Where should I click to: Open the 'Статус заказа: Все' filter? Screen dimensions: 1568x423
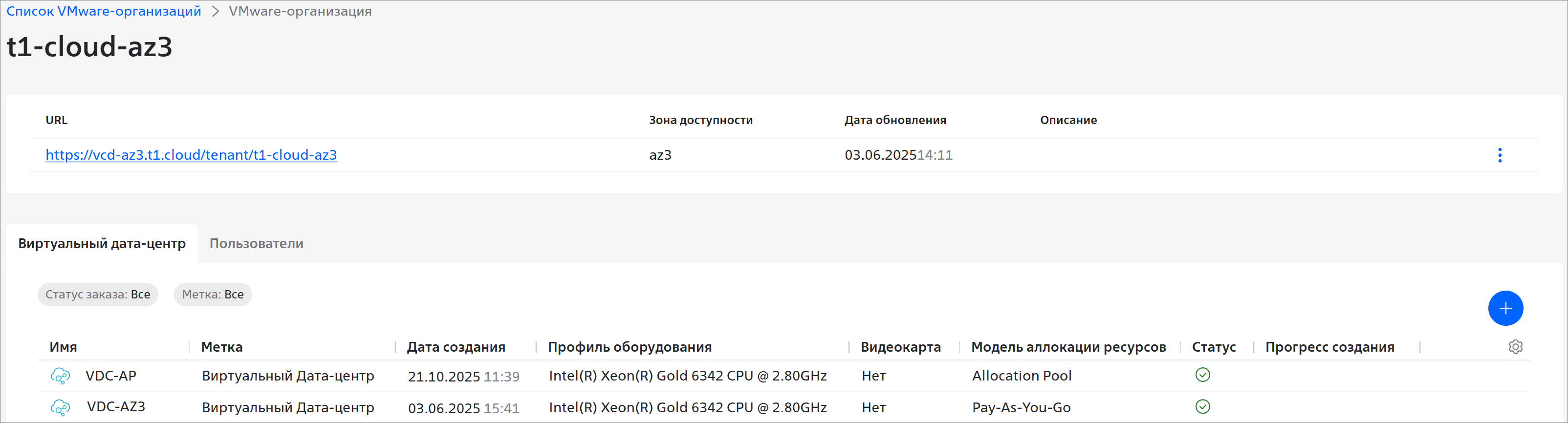click(97, 295)
